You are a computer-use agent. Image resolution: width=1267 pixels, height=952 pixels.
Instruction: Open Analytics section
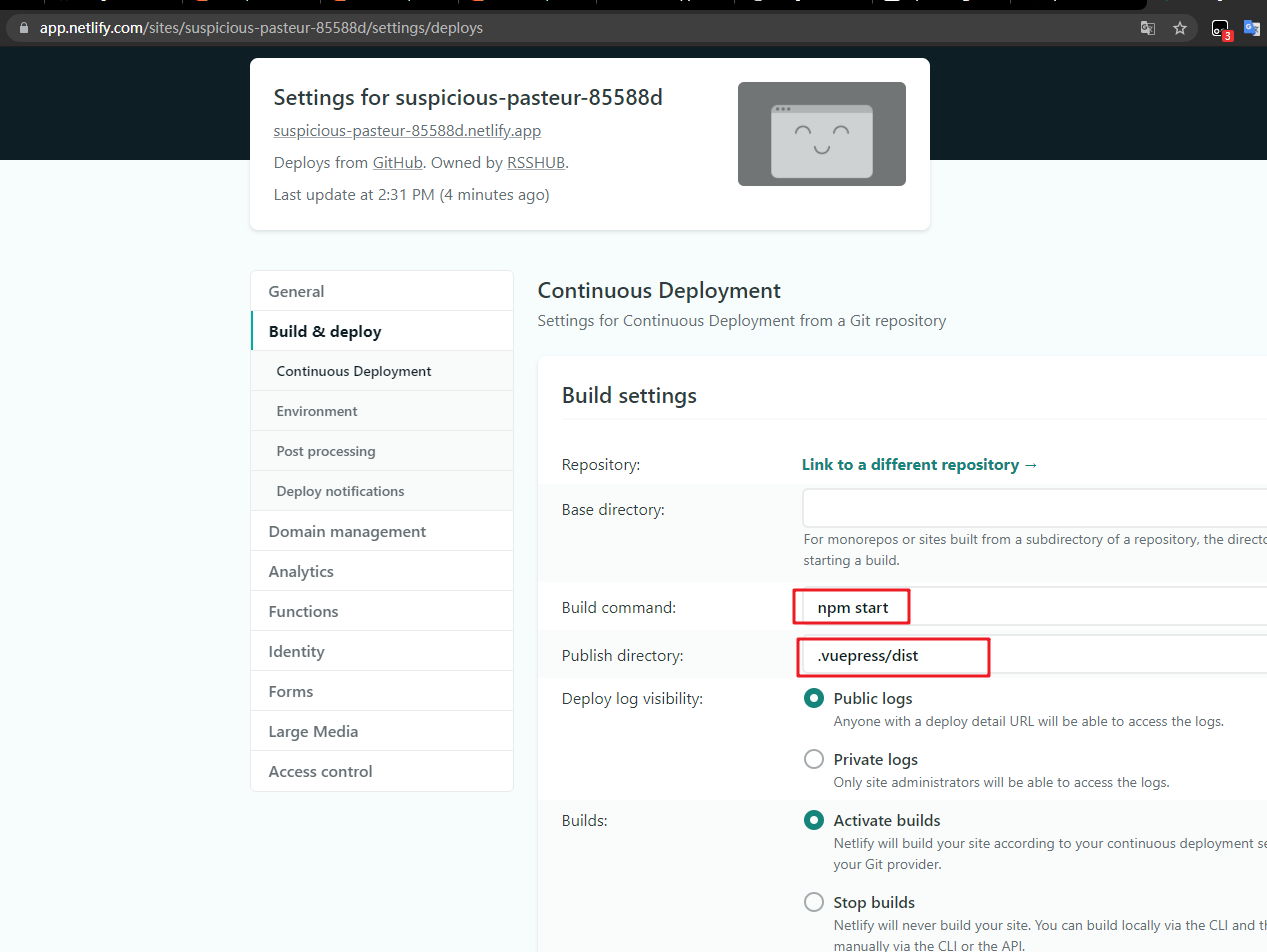pos(382,571)
